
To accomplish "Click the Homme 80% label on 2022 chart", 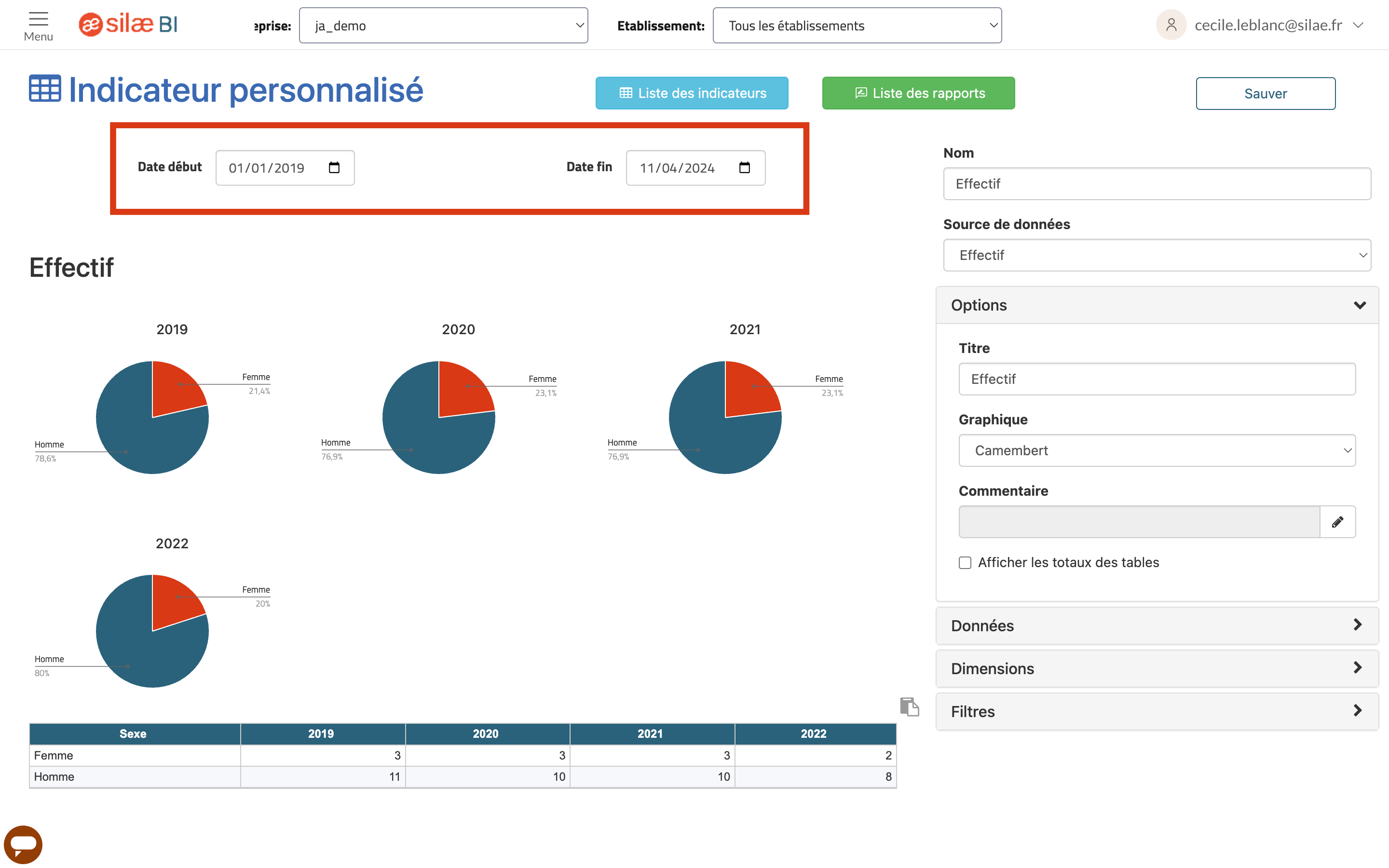I will click(49, 666).
